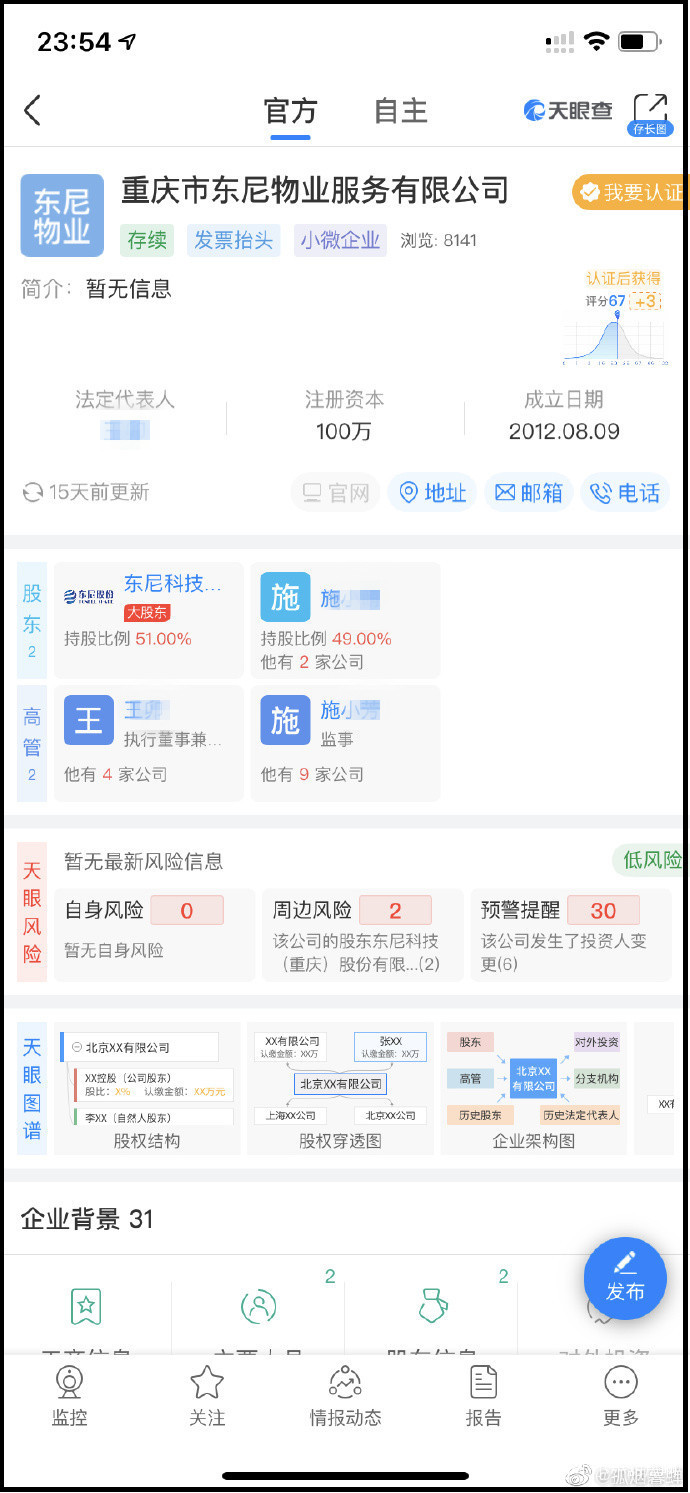Open 预警提醒 alert card
Viewport: 690px width, 1493px height.
570,935
